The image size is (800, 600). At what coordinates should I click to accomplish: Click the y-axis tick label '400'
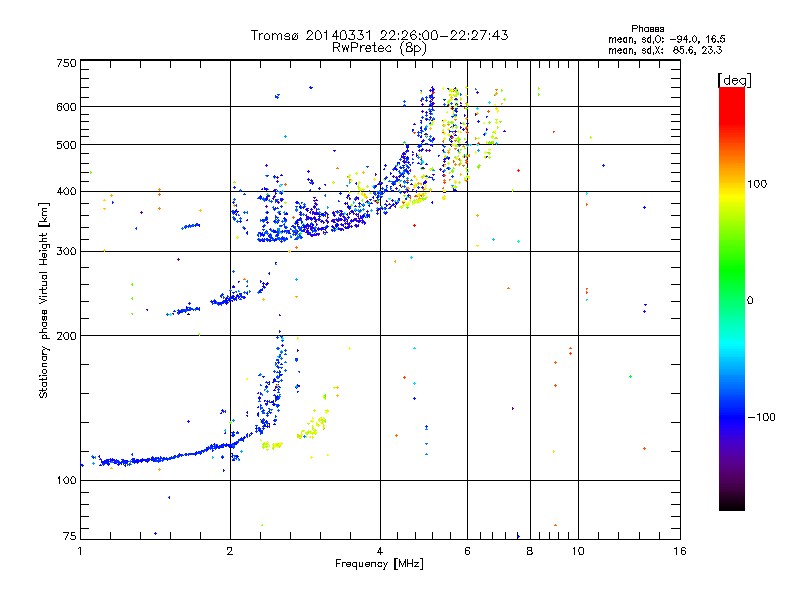(66, 192)
